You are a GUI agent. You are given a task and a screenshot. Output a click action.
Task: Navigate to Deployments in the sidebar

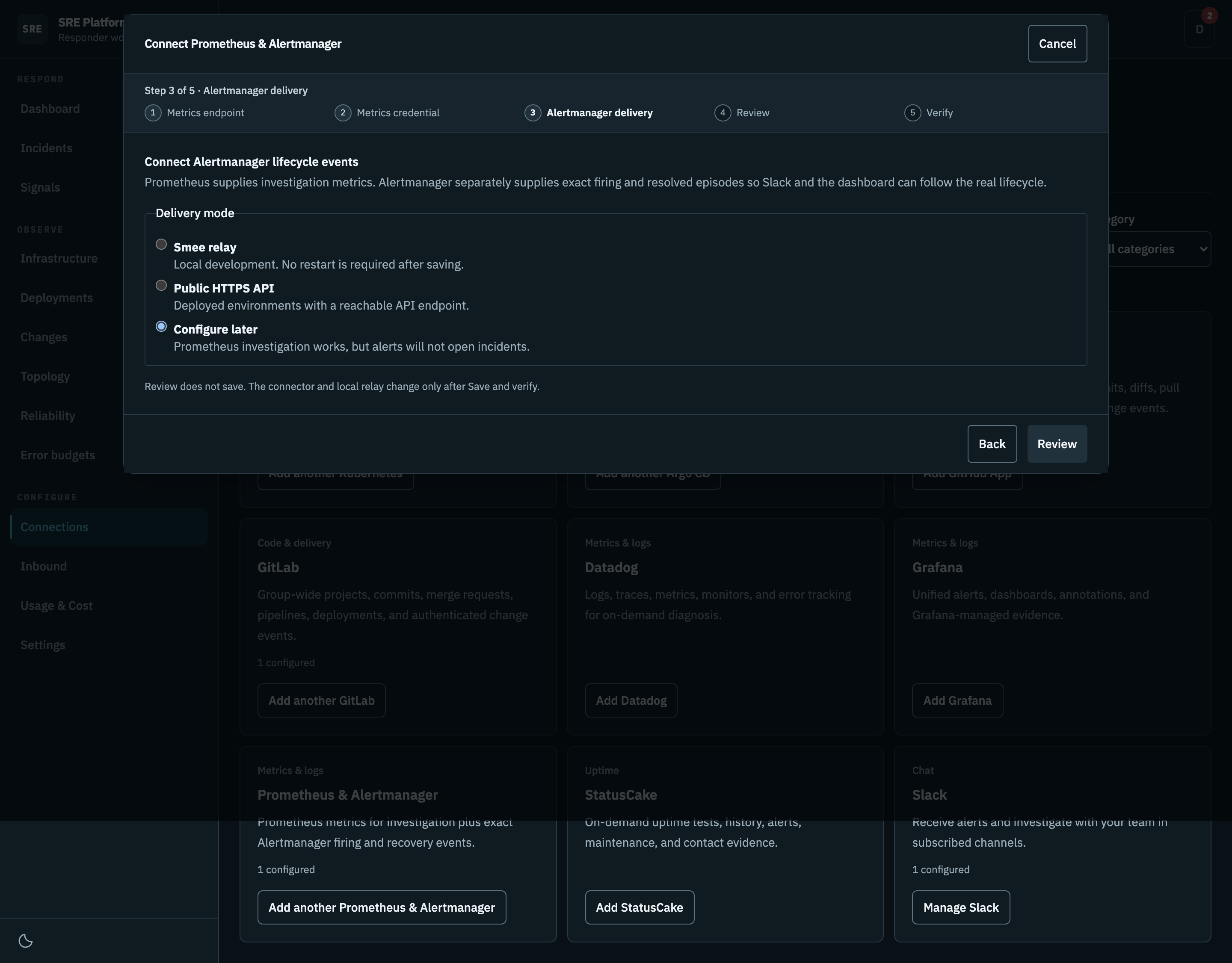(109, 298)
